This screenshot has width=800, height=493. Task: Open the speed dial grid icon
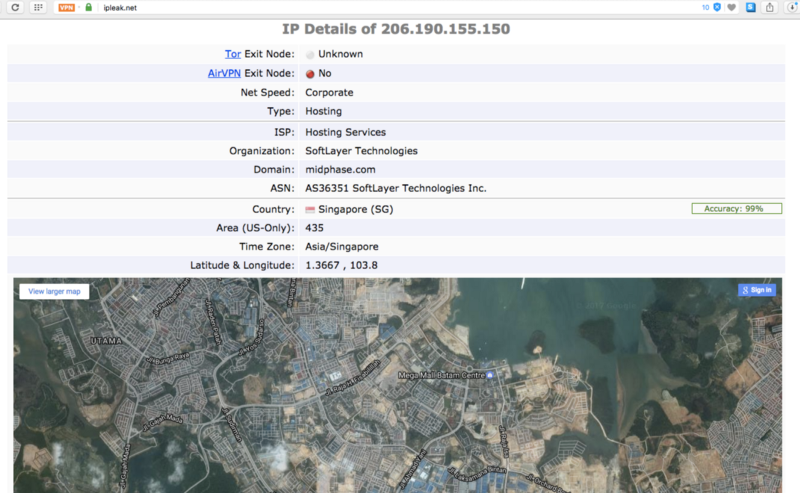tap(38, 7)
